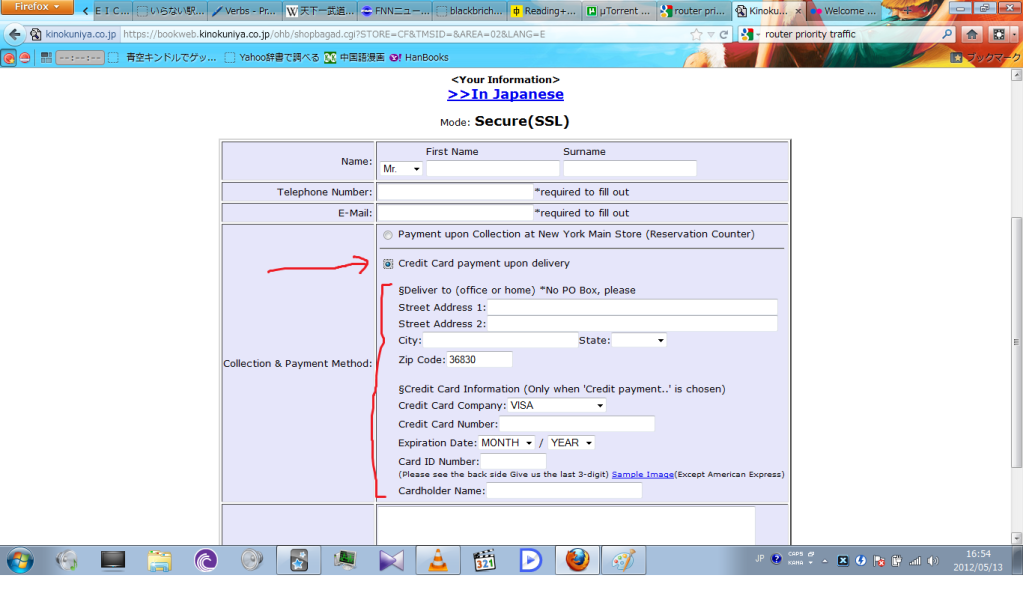Open the Sample Image link

pos(642,474)
